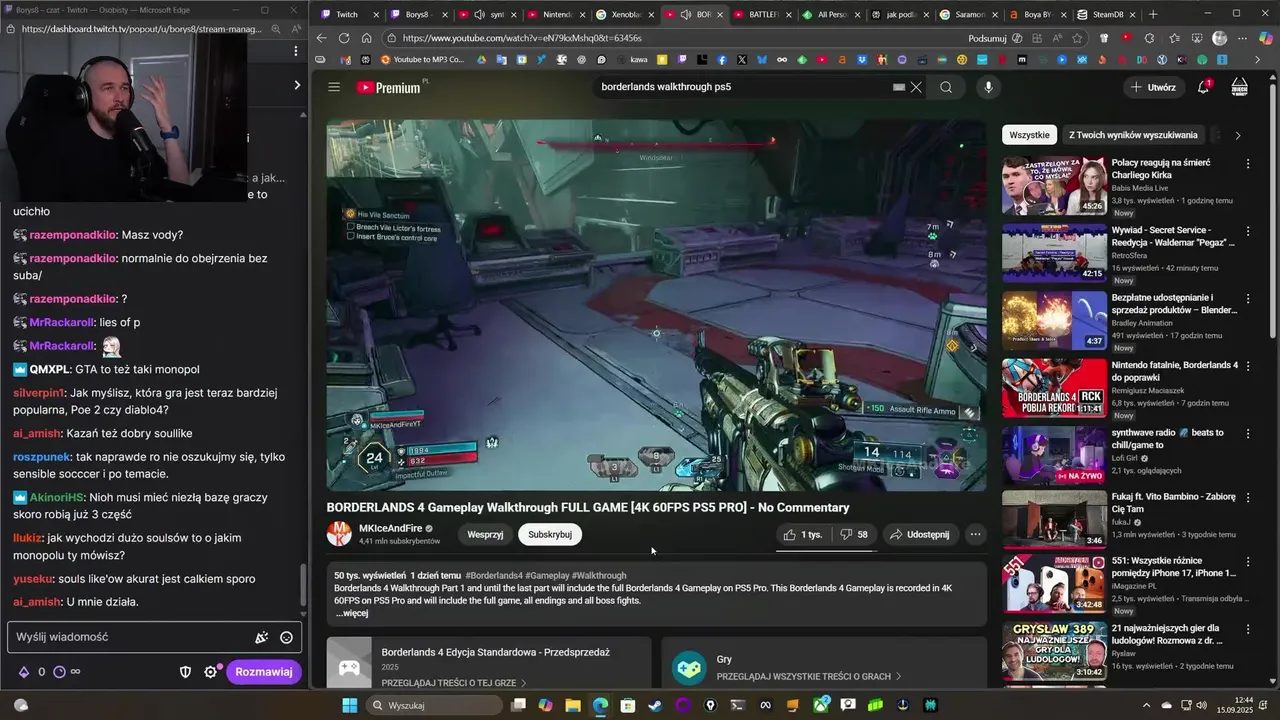Open the MKIceAndFire channel avatar

(x=339, y=534)
